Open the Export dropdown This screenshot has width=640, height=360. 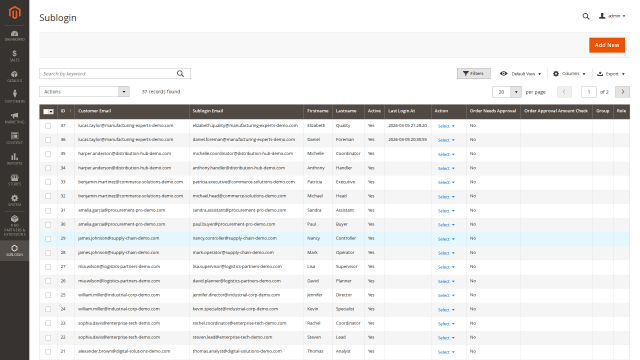point(611,74)
